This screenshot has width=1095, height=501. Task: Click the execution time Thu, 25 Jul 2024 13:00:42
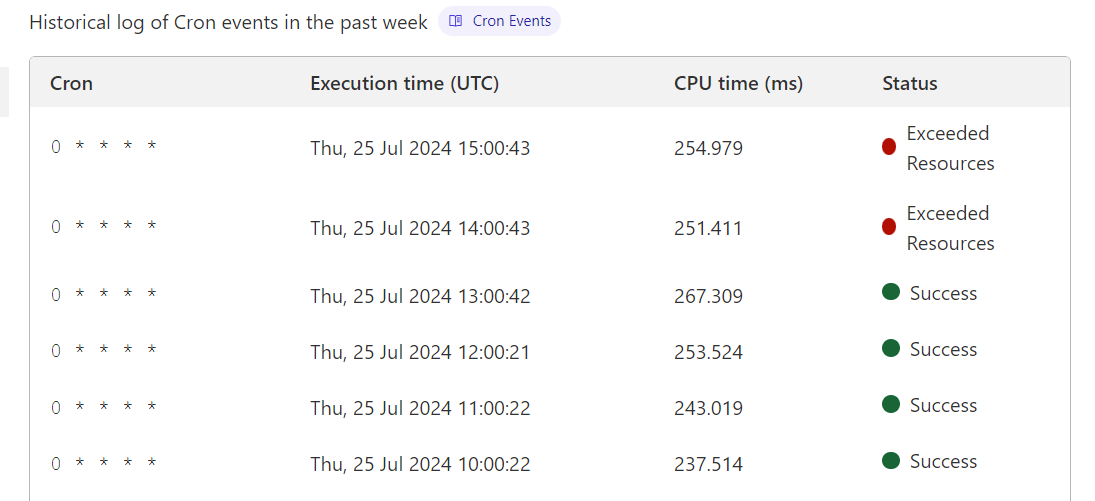point(420,296)
